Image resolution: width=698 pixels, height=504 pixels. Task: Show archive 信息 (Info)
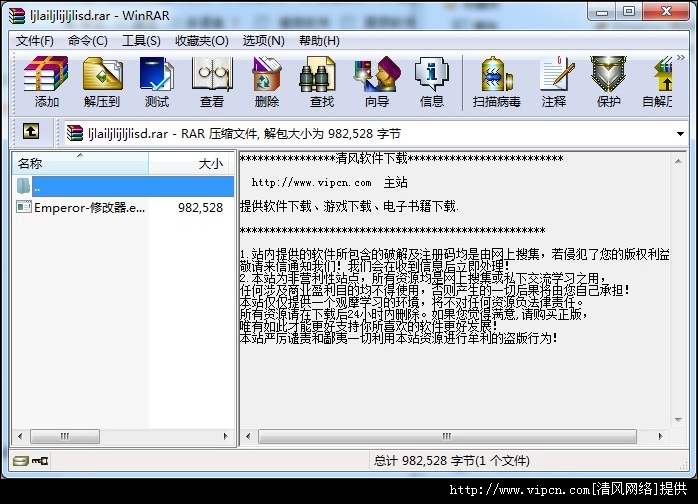[x=432, y=81]
